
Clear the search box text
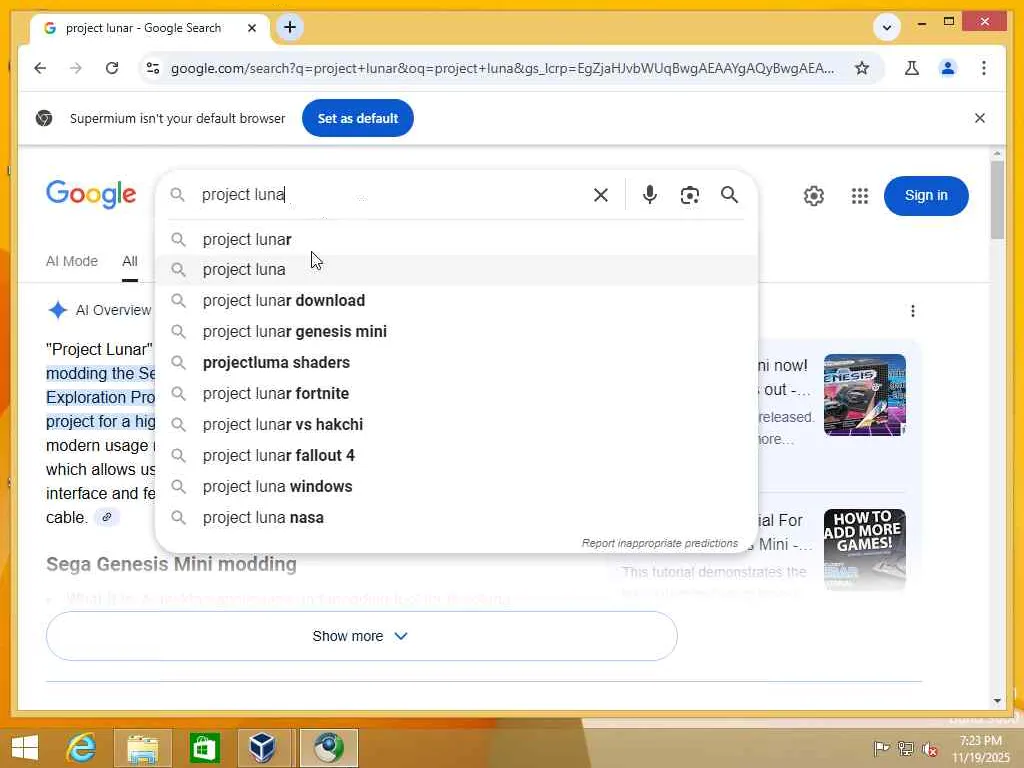601,195
